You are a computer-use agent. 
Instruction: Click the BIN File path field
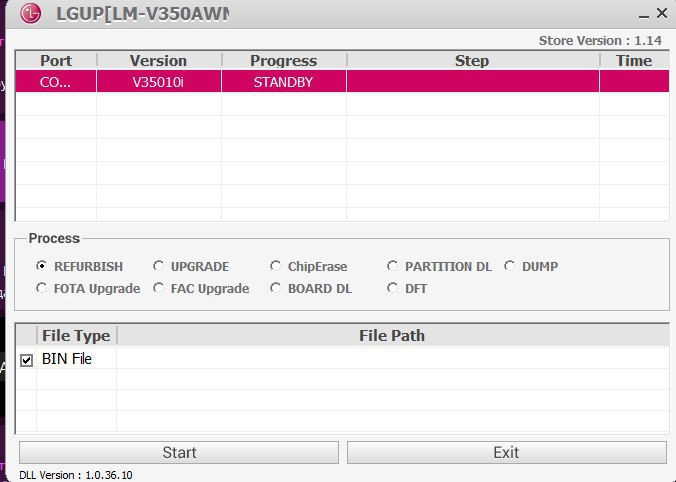393,359
